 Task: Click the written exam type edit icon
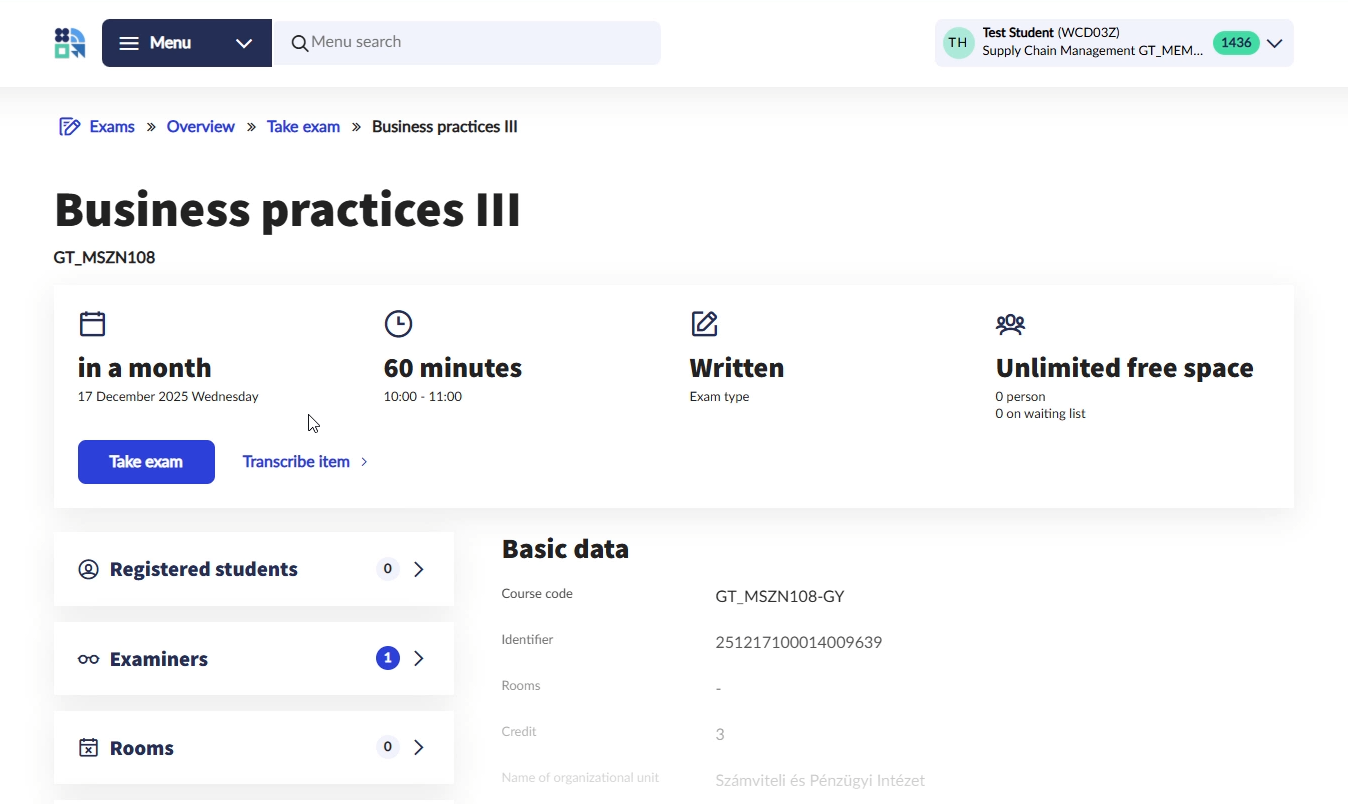click(x=704, y=324)
